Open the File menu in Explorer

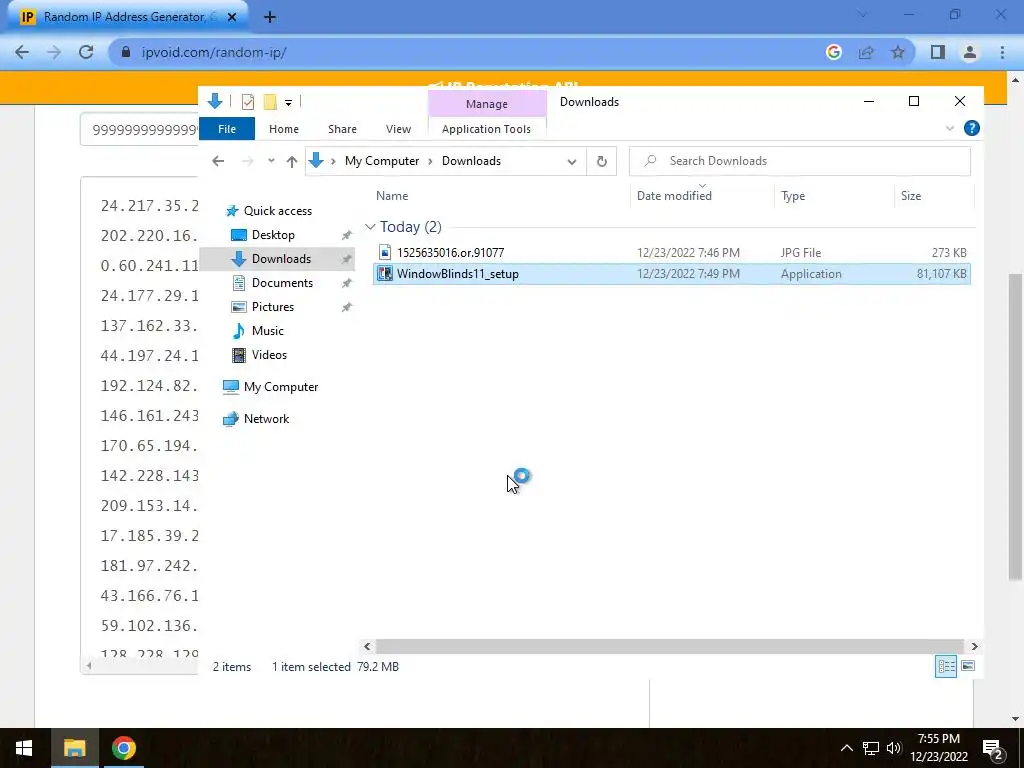coord(227,129)
